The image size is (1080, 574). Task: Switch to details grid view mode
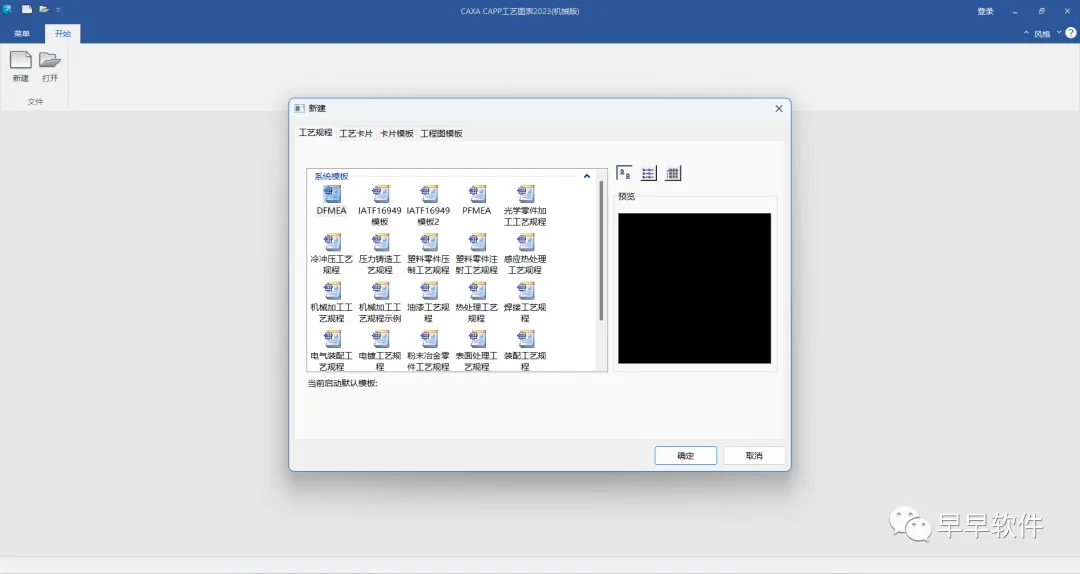(673, 173)
